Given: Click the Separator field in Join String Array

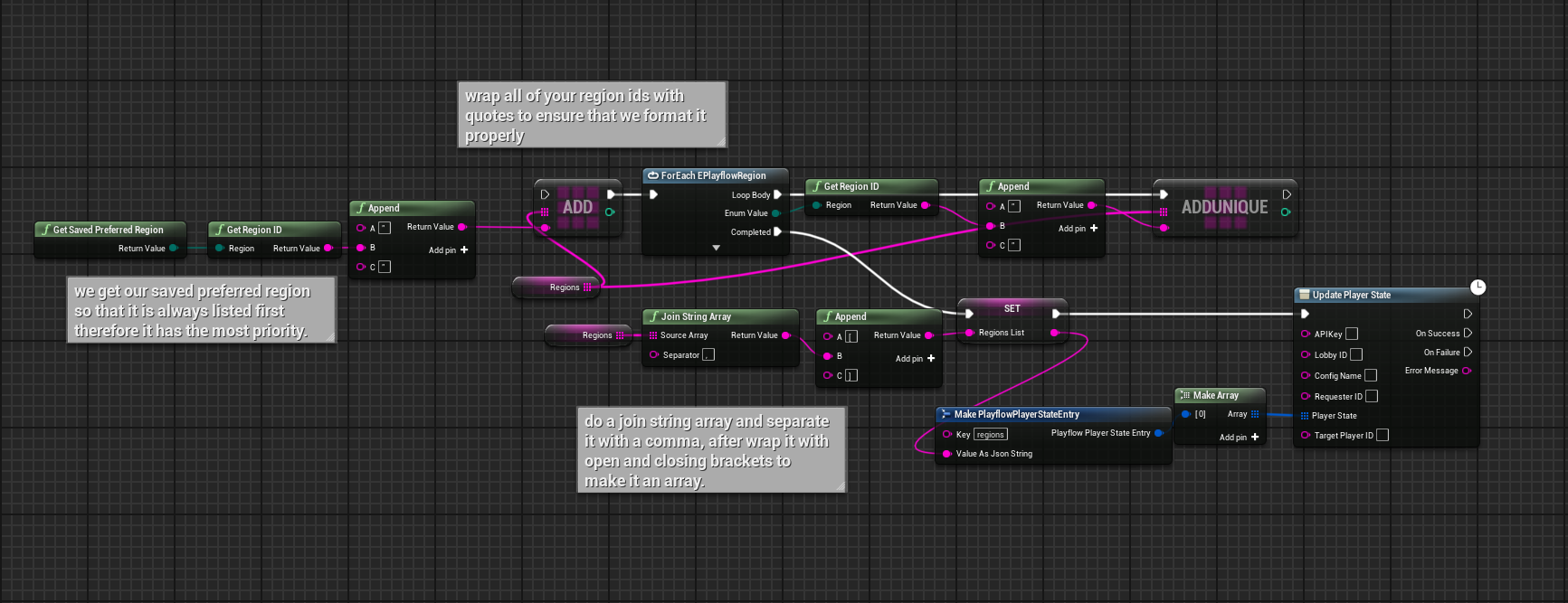Looking at the screenshot, I should pos(708,354).
